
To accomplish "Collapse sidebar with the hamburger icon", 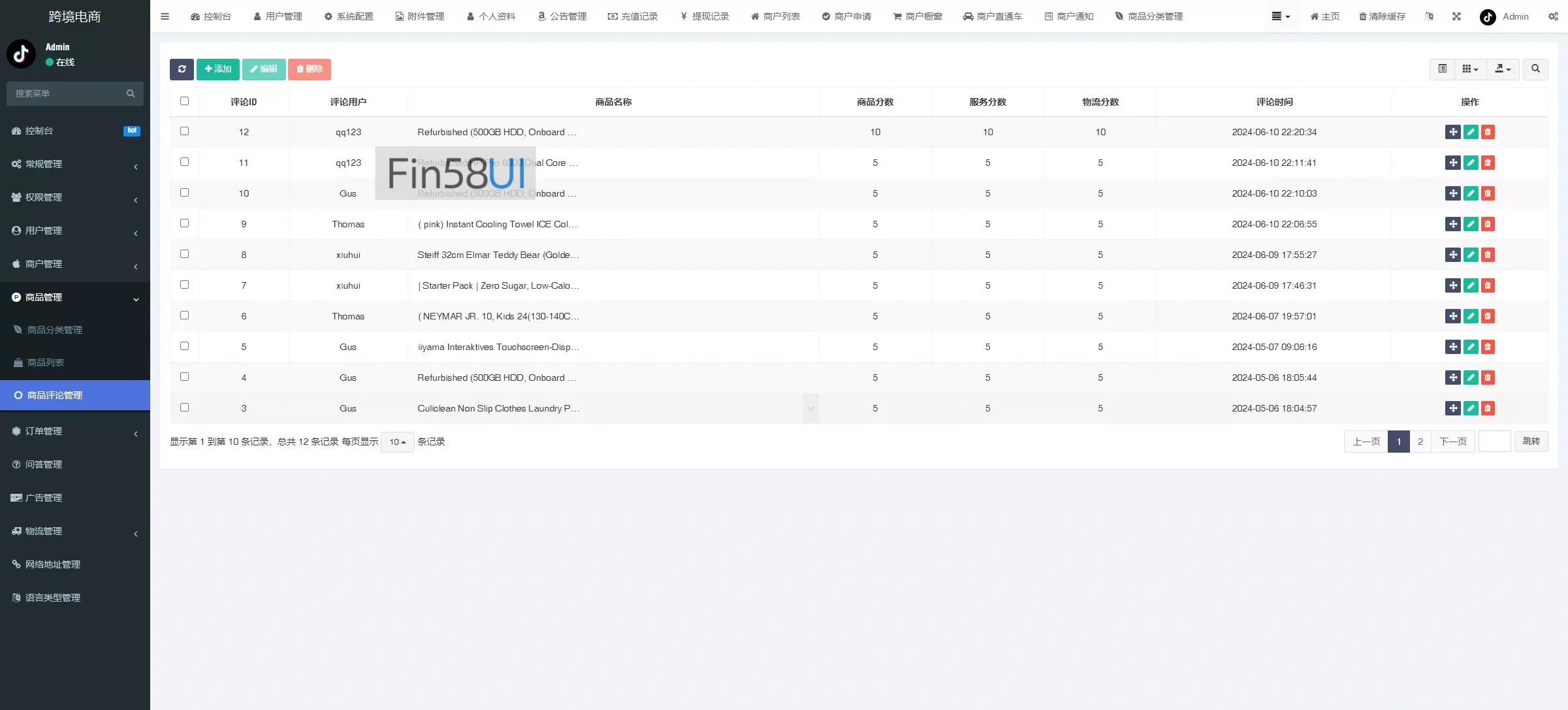I will point(165,16).
